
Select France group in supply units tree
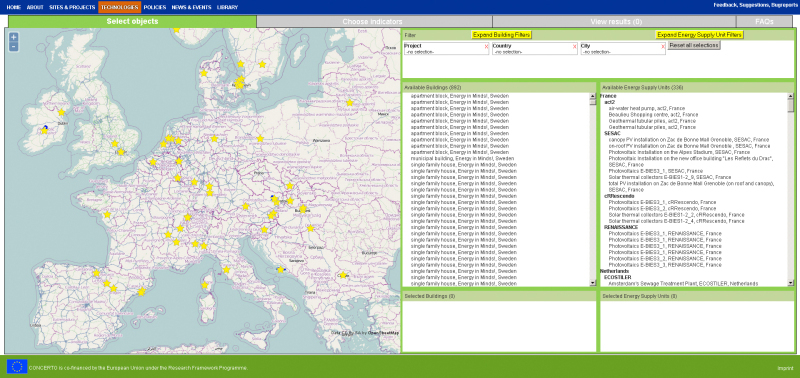point(608,96)
